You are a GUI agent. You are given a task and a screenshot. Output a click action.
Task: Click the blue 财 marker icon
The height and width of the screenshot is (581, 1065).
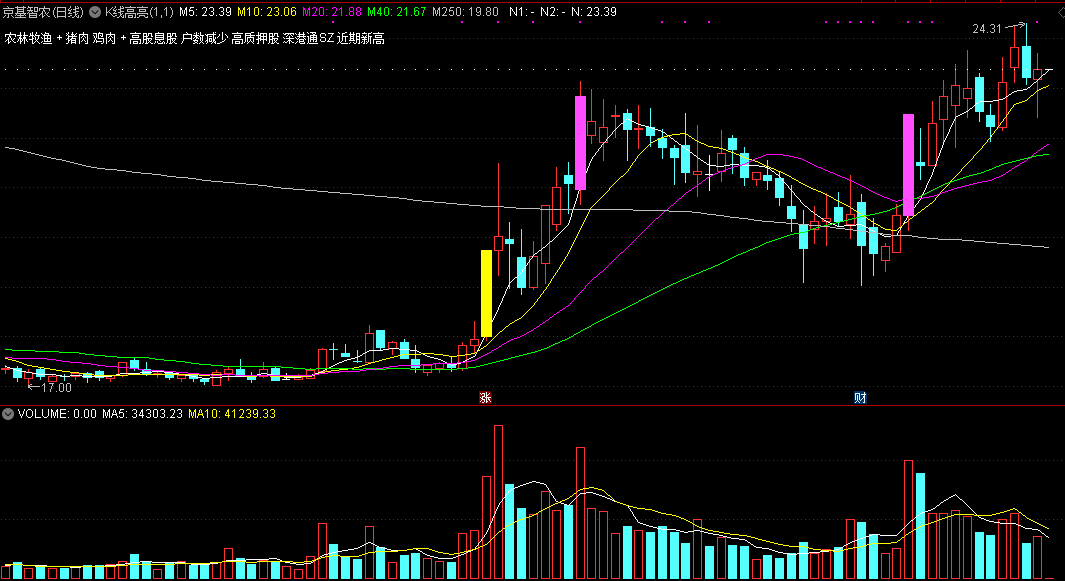[861, 398]
